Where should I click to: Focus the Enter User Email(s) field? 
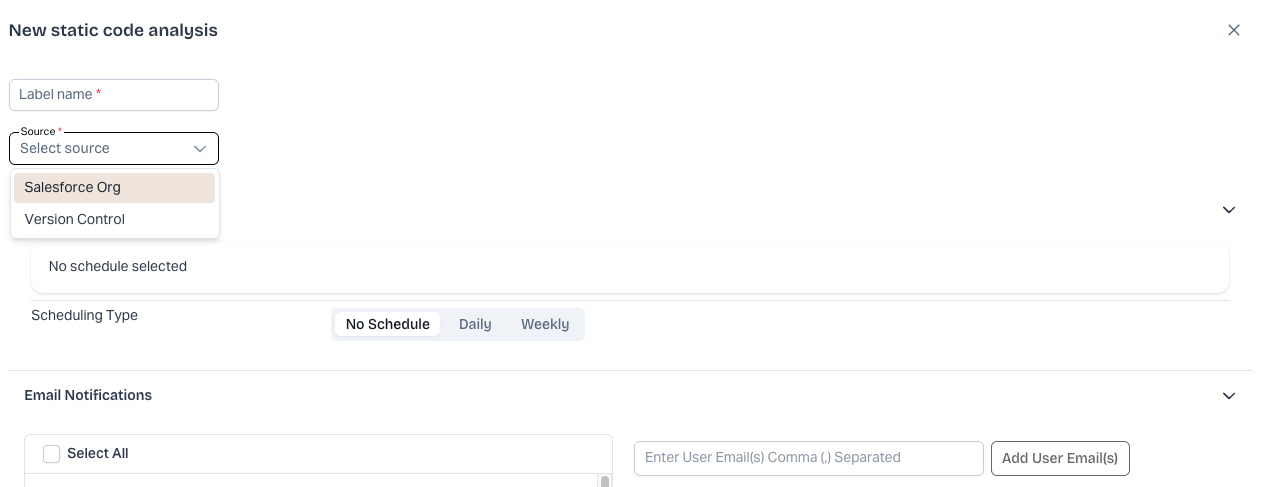[808, 458]
